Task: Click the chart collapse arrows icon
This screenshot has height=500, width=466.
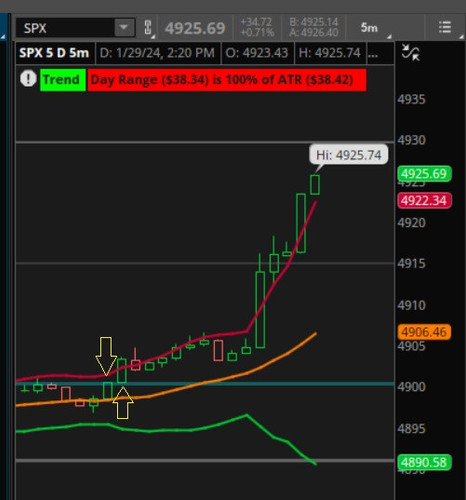Action: click(410, 52)
